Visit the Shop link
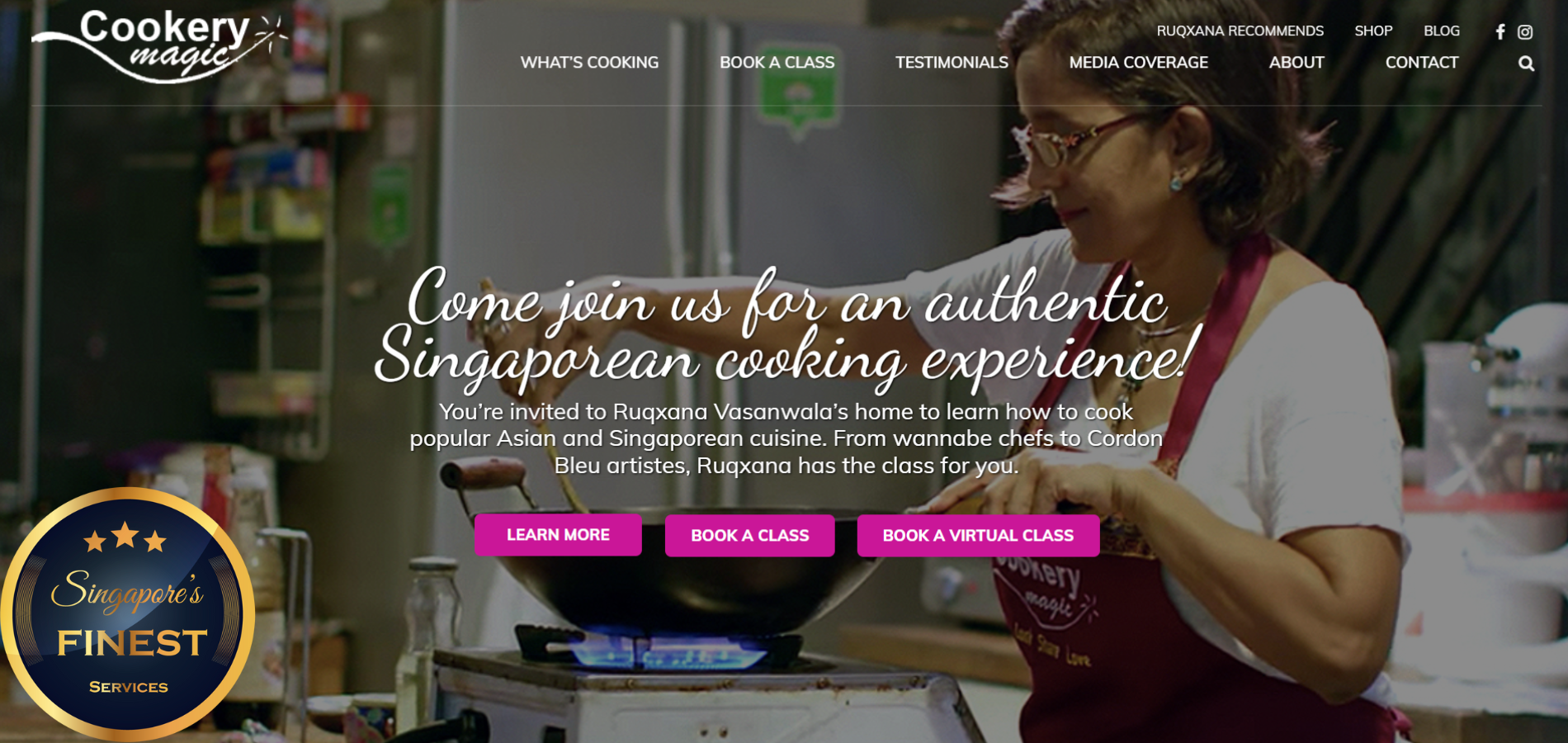This screenshot has height=743, width=1568. click(x=1373, y=31)
